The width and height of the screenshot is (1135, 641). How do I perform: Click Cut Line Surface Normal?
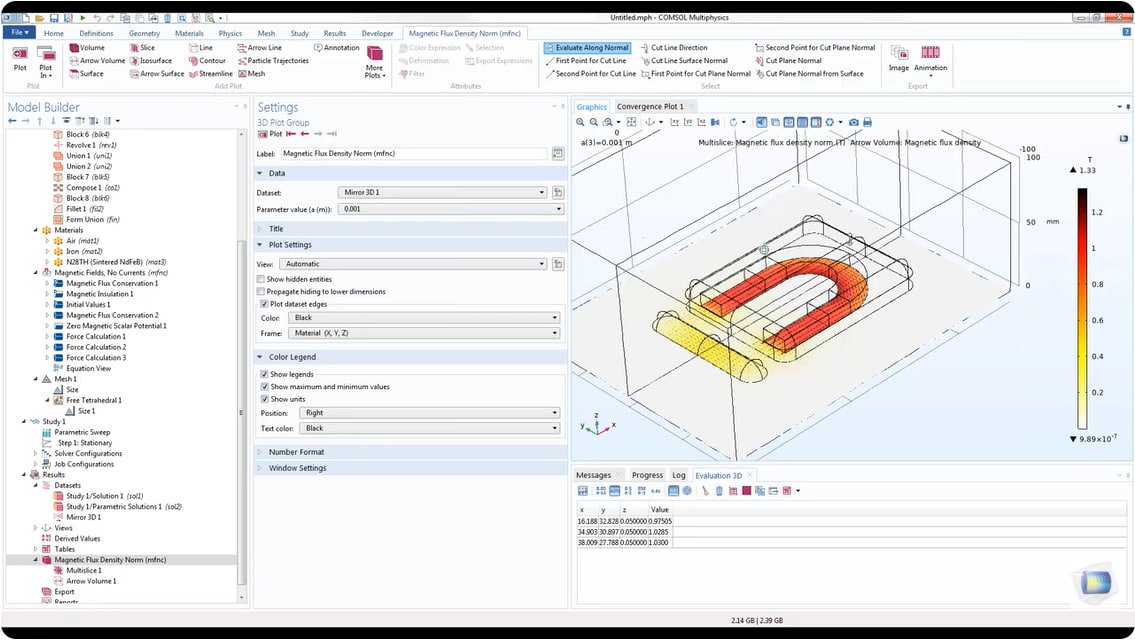(x=684, y=61)
